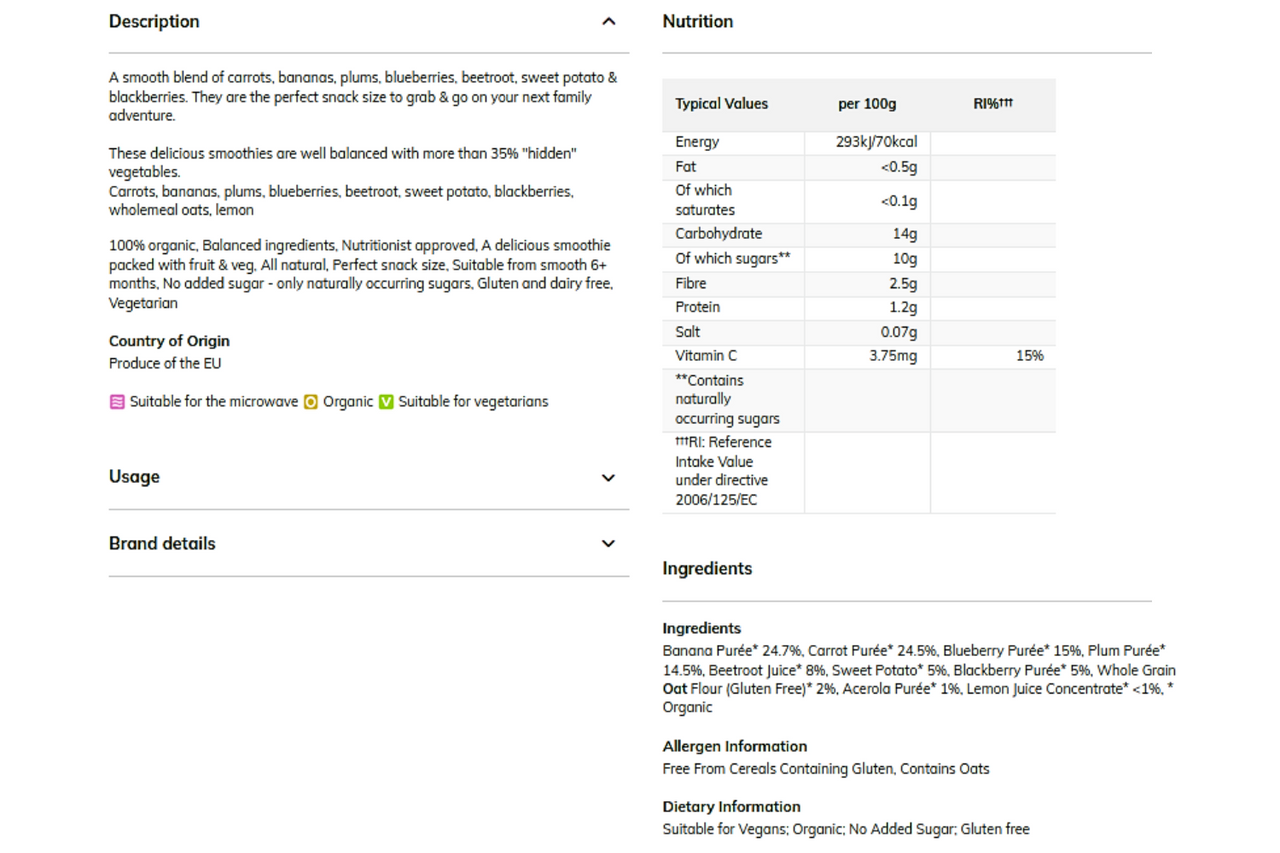The width and height of the screenshot is (1280, 853).
Task: Collapse the Description section chevron
Action: tap(608, 22)
